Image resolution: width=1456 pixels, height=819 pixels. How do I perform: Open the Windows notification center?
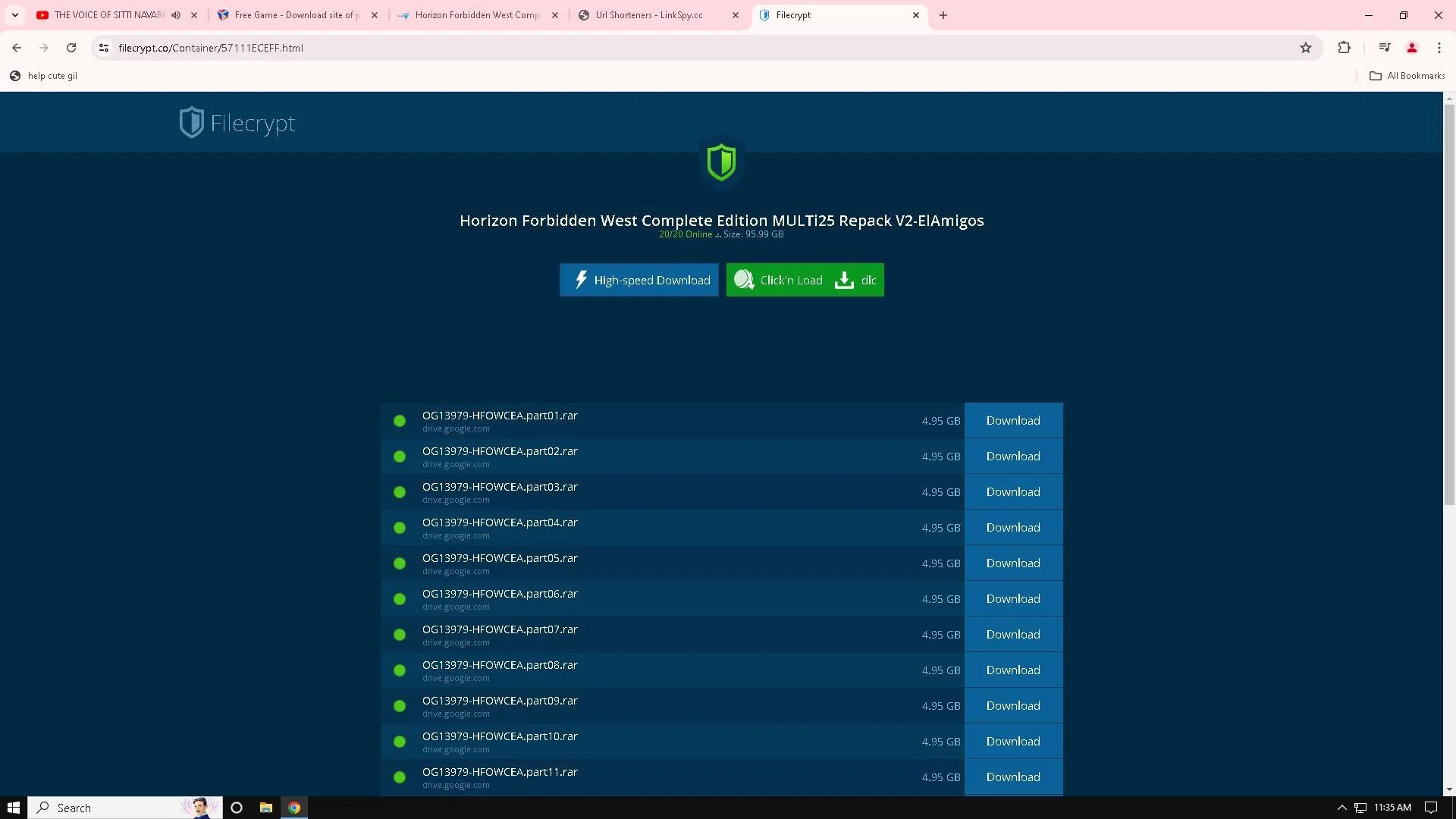pyautogui.click(x=1431, y=808)
